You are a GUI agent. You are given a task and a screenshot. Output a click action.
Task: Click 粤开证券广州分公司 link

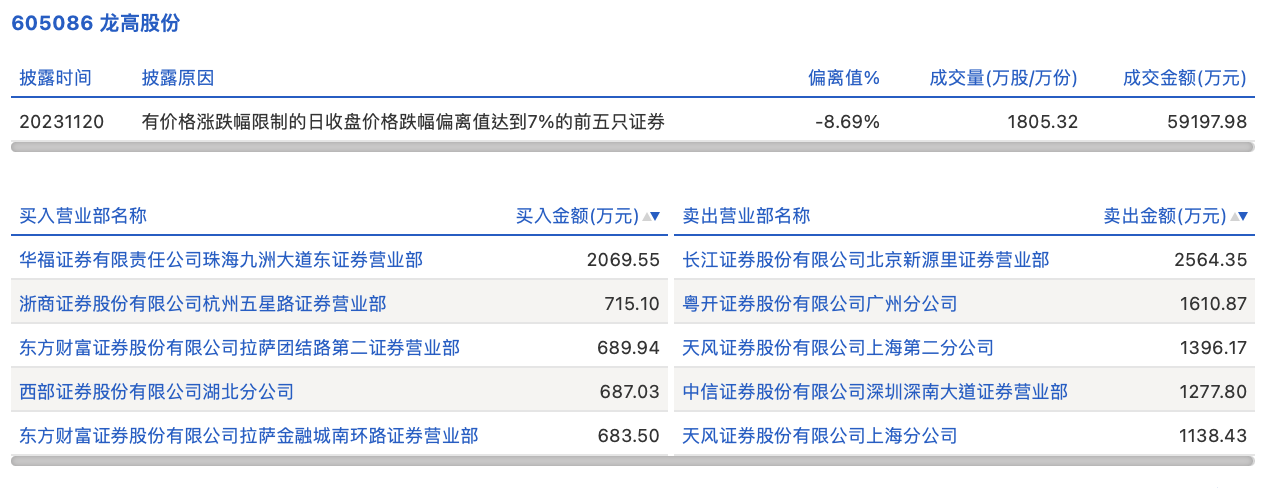pos(820,304)
